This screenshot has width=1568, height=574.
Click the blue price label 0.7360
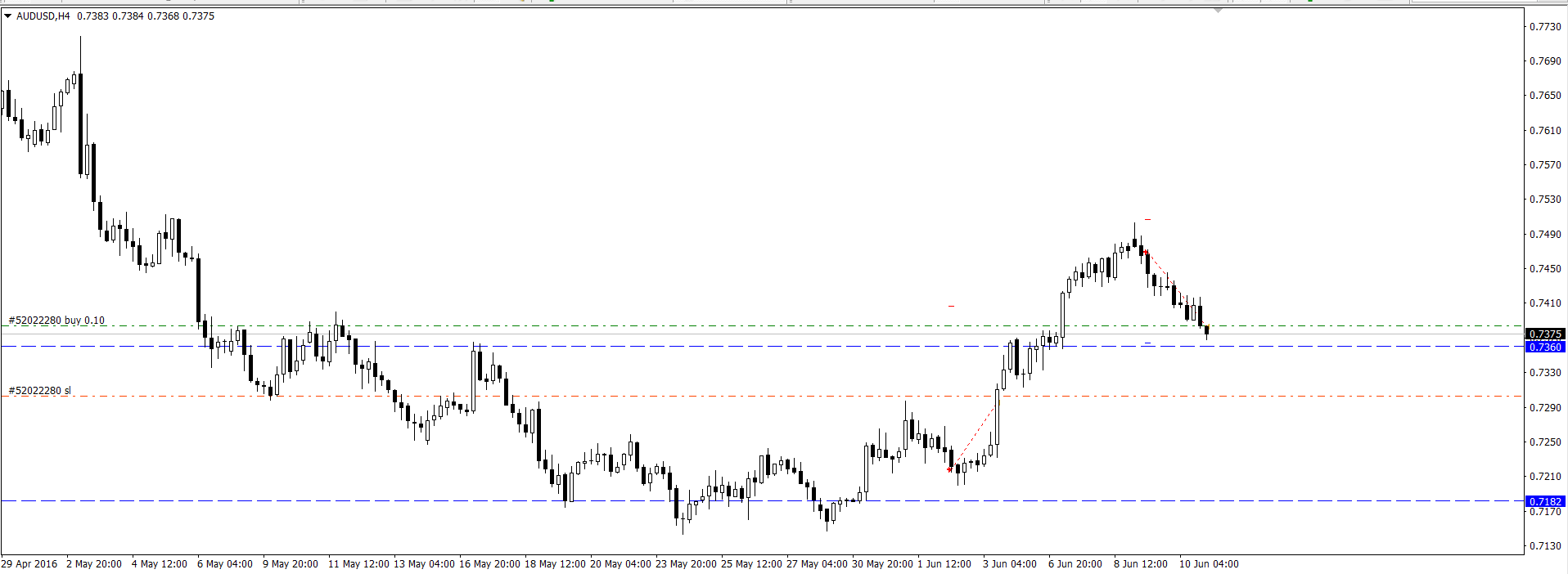1546,347
